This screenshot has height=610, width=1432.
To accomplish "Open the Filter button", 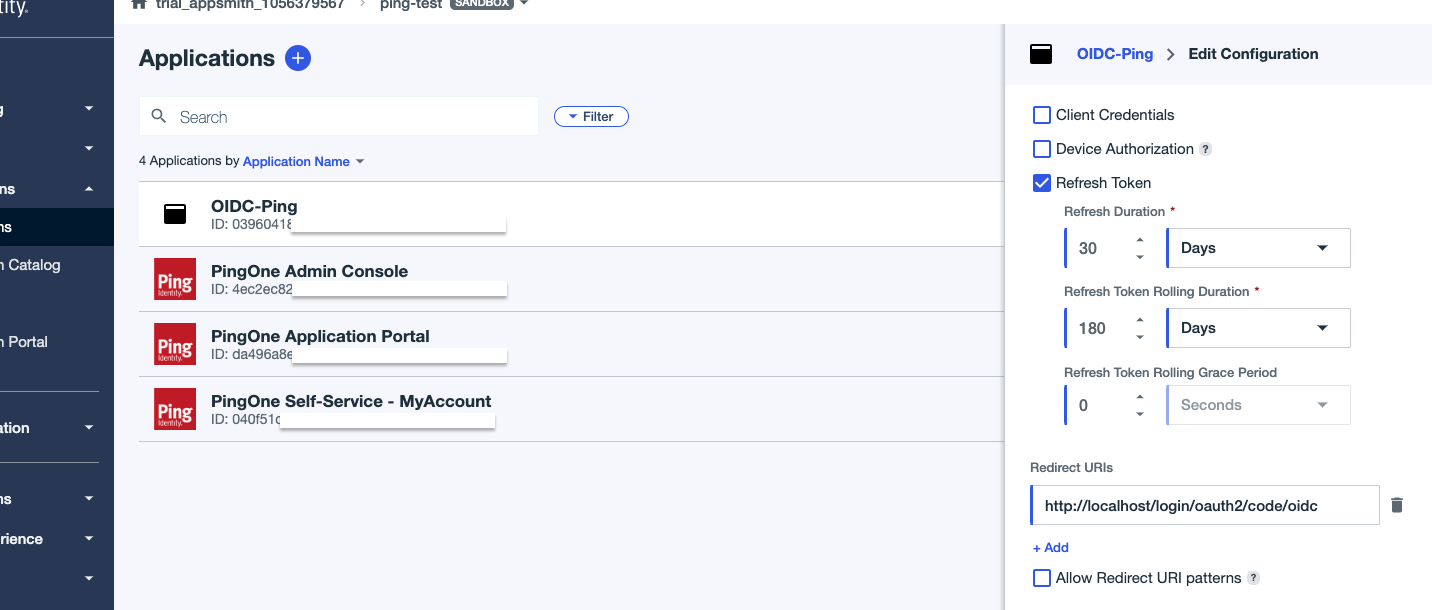I will click(x=591, y=117).
